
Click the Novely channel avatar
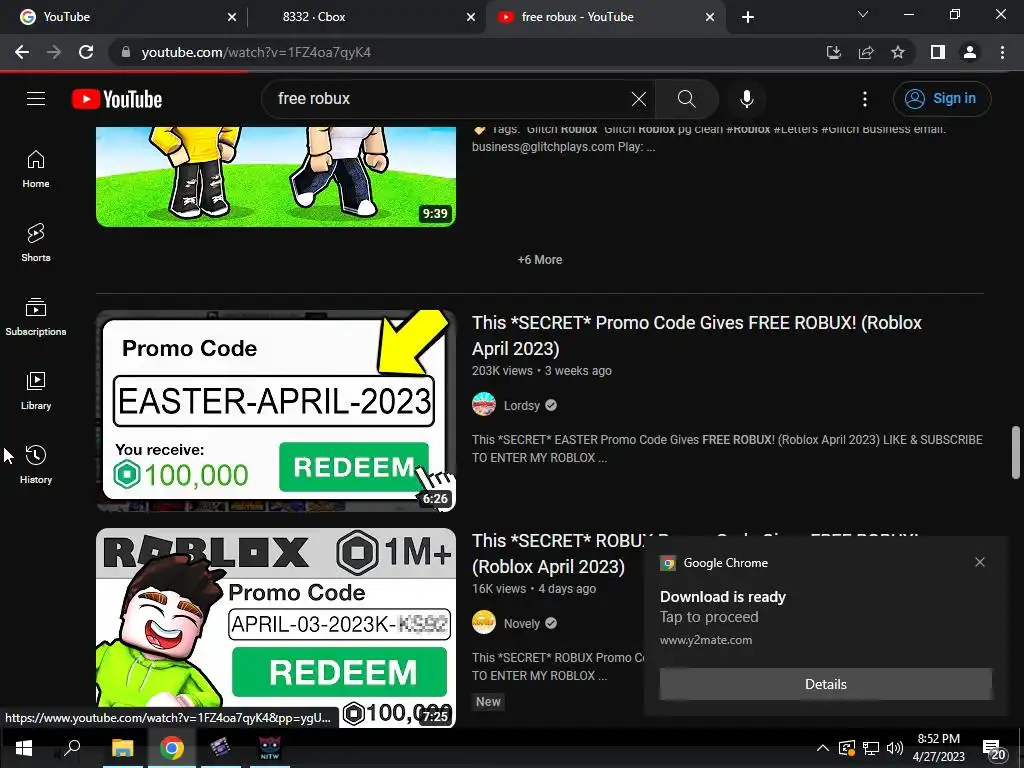[484, 622]
